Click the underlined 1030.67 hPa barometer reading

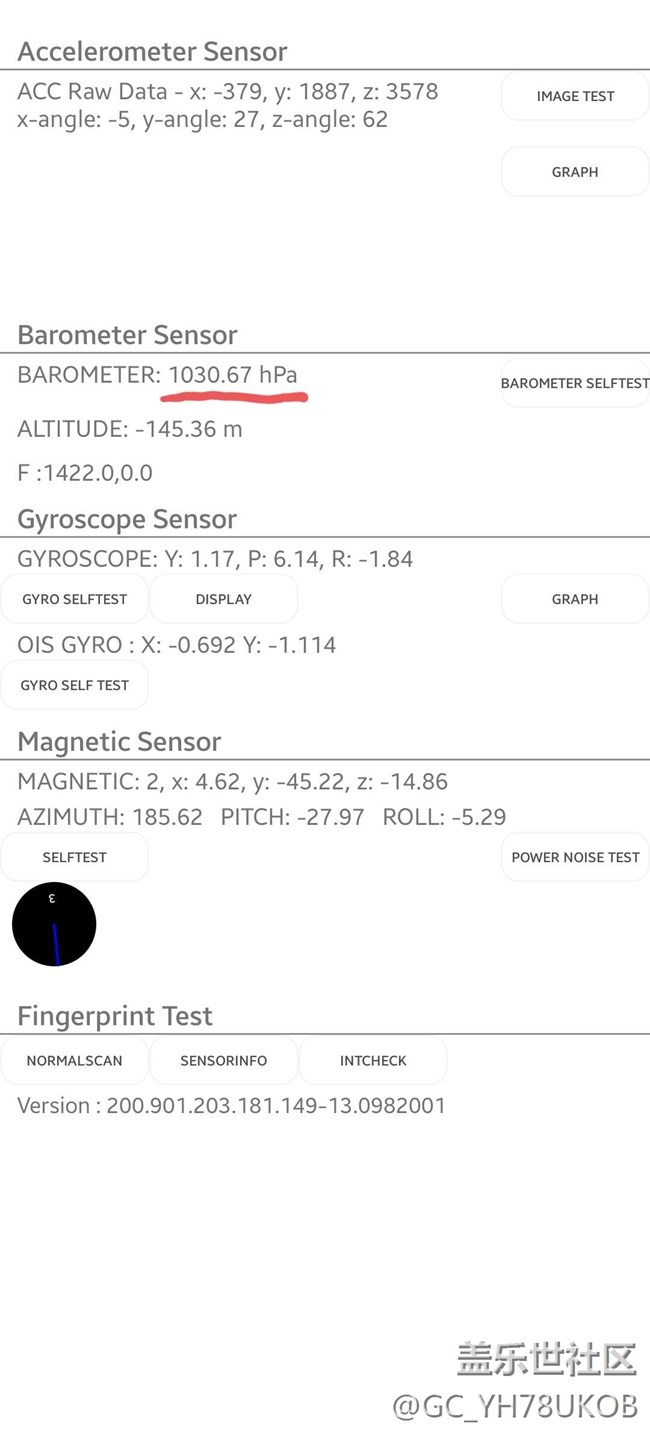(233, 376)
